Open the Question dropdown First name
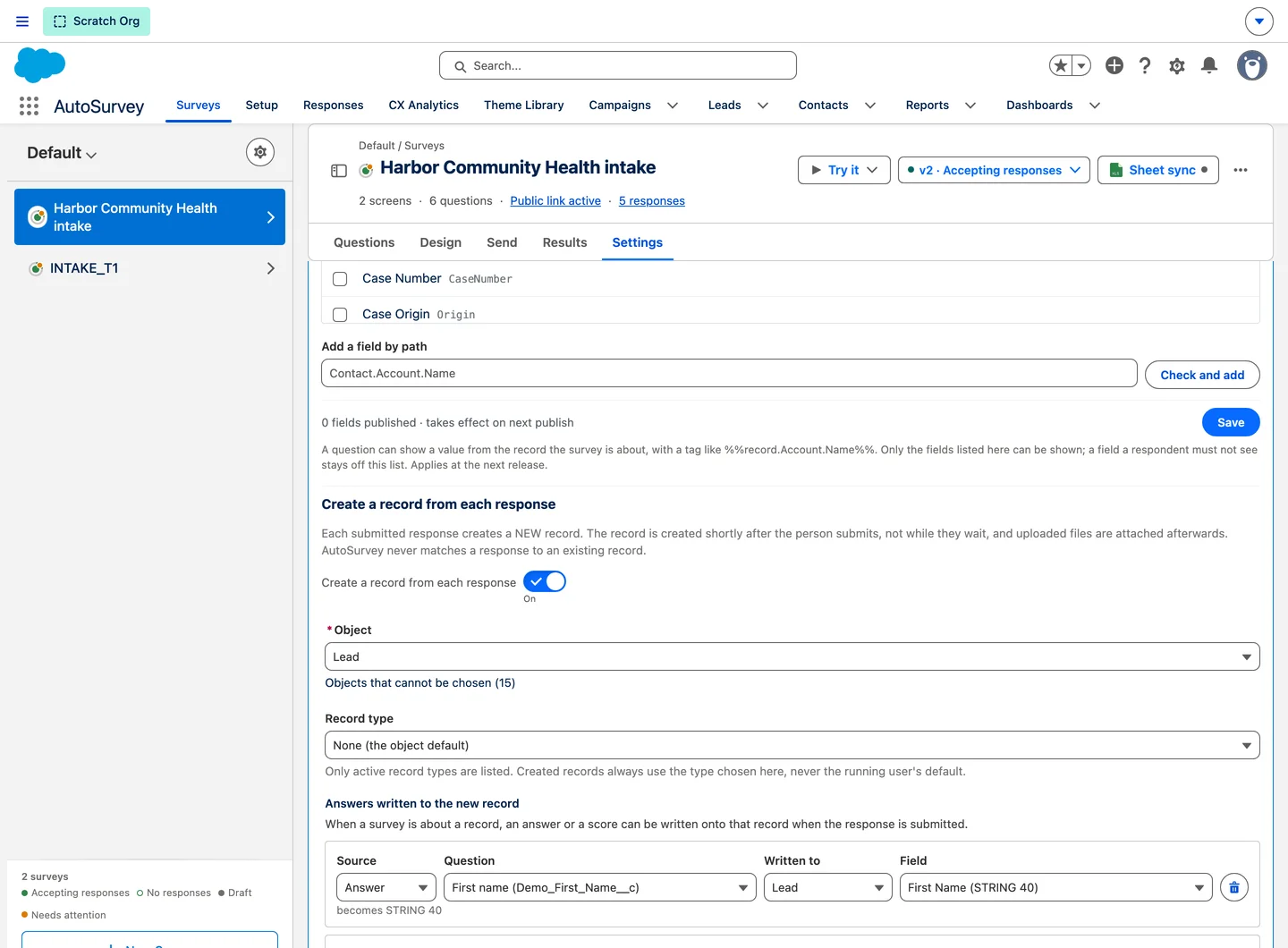Image resolution: width=1288 pixels, height=948 pixels. (x=600, y=887)
